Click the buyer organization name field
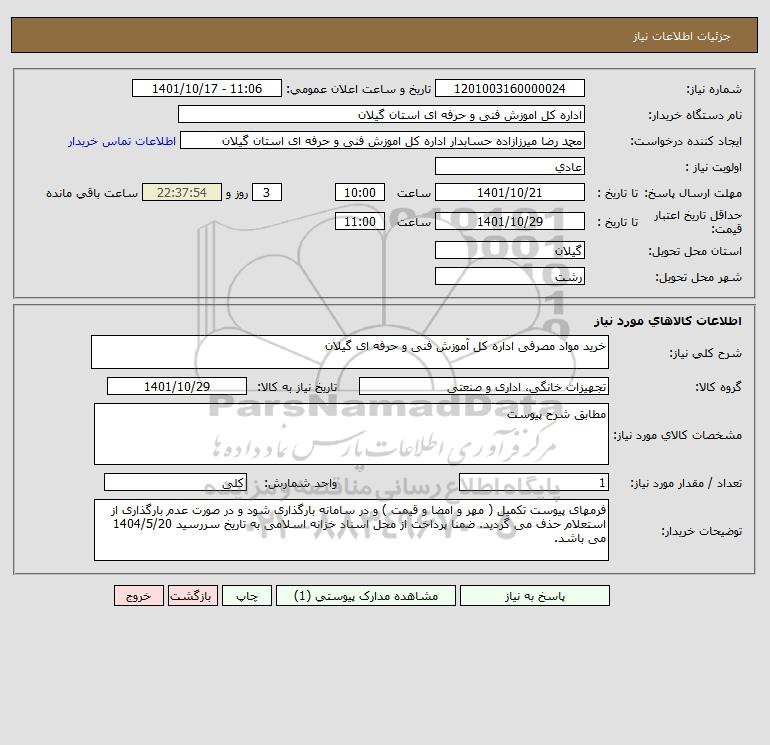The image size is (770, 745). [x=381, y=114]
